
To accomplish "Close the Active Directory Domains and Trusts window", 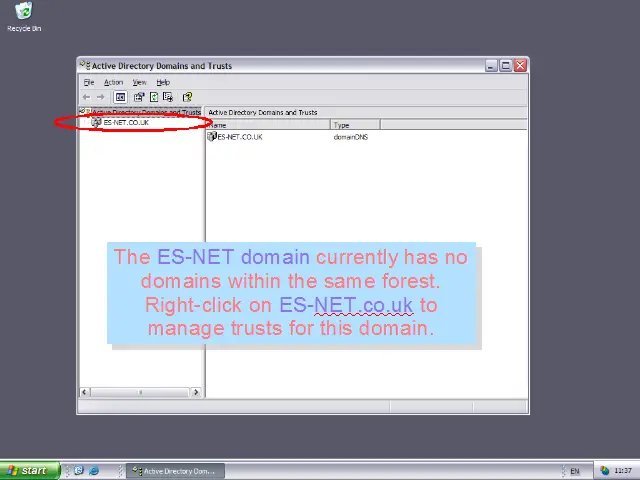I will tap(520, 66).
